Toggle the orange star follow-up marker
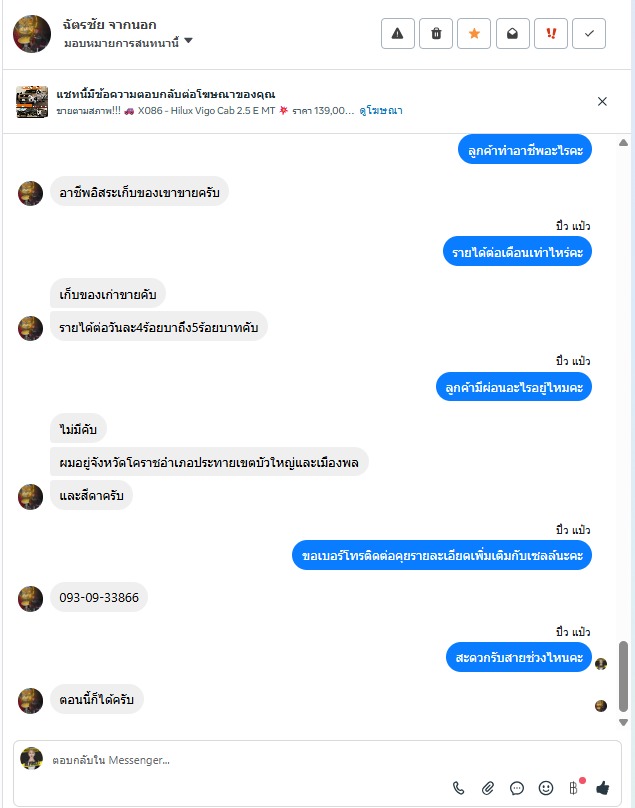Viewport: 635px width, 808px height. (x=474, y=33)
